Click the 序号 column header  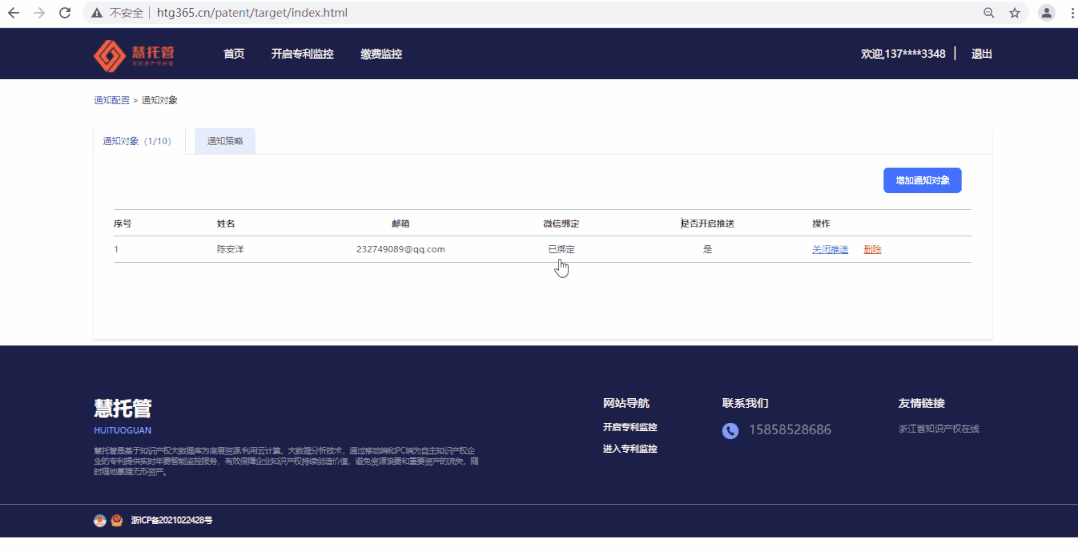pyautogui.click(x=122, y=223)
